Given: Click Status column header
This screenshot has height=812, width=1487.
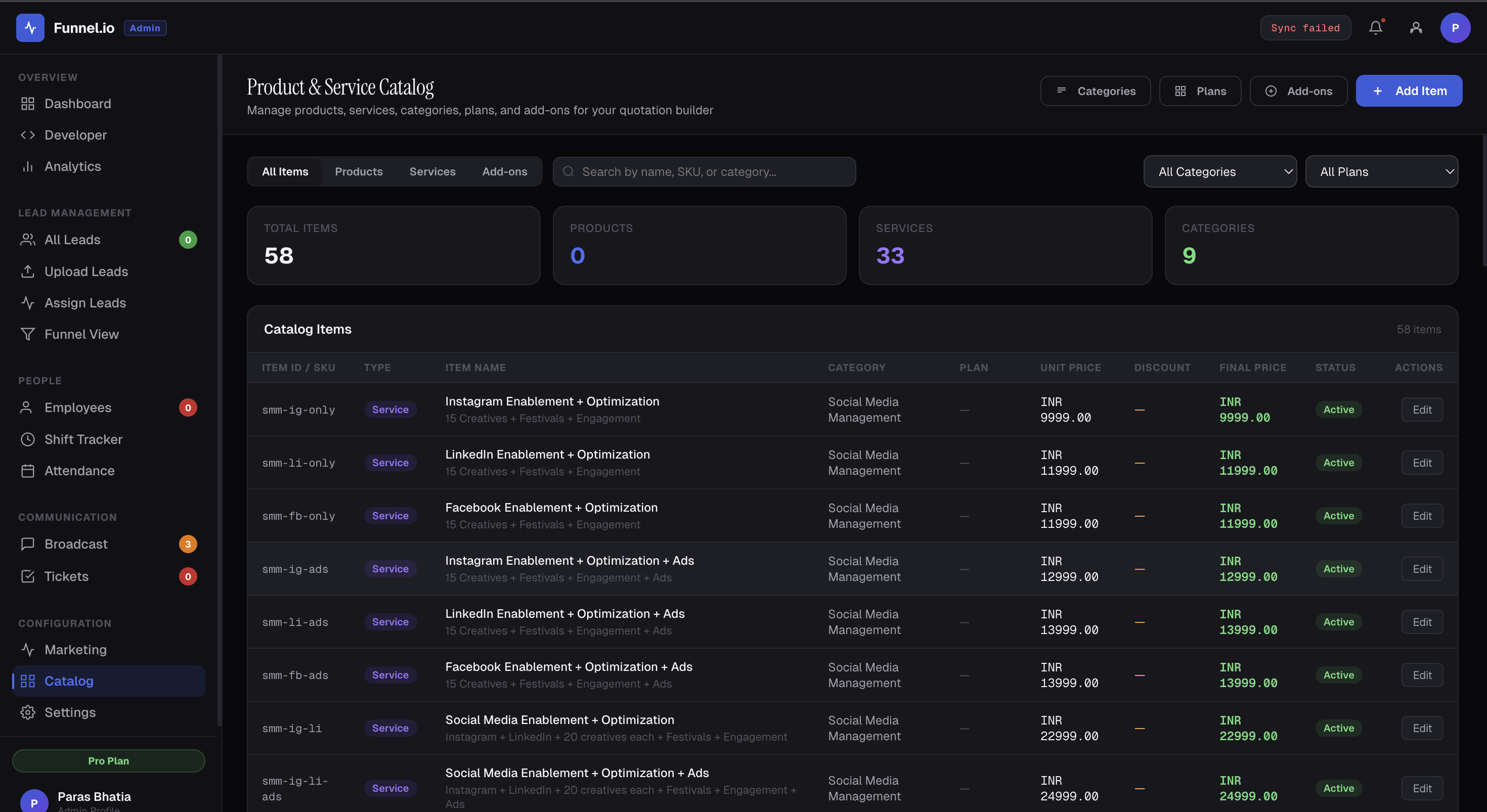Looking at the screenshot, I should (1335, 368).
